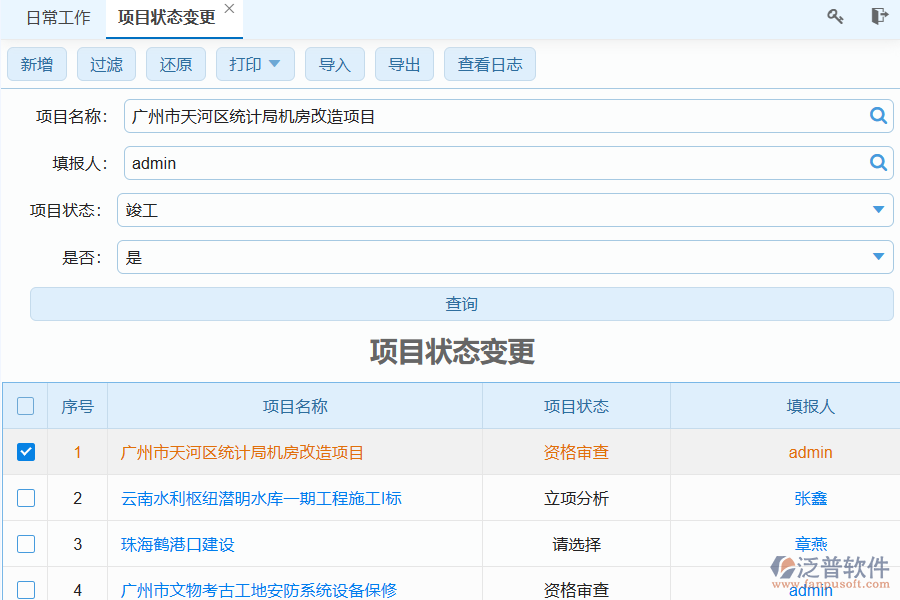
Task: Click search icon in 填报人 field
Action: tap(878, 162)
